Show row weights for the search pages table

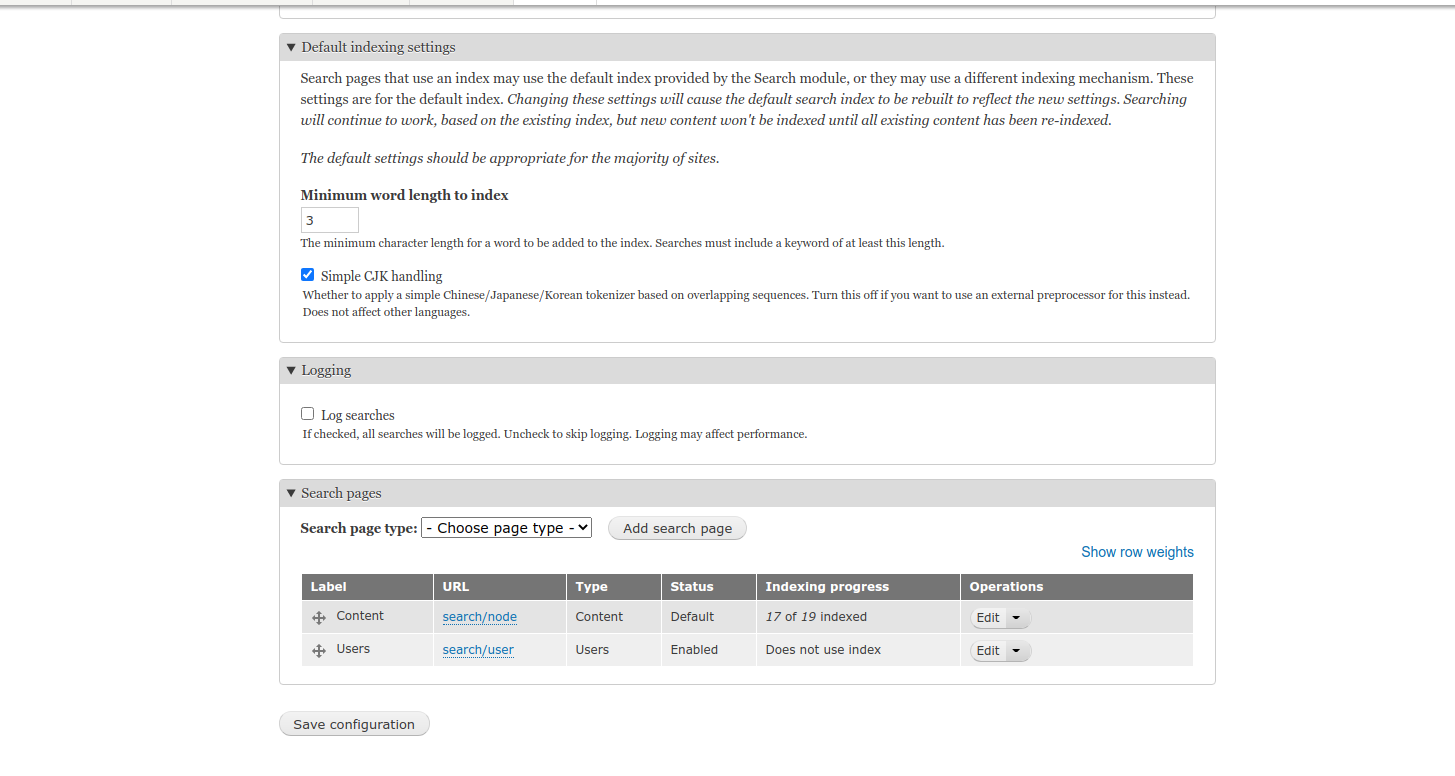(1136, 551)
